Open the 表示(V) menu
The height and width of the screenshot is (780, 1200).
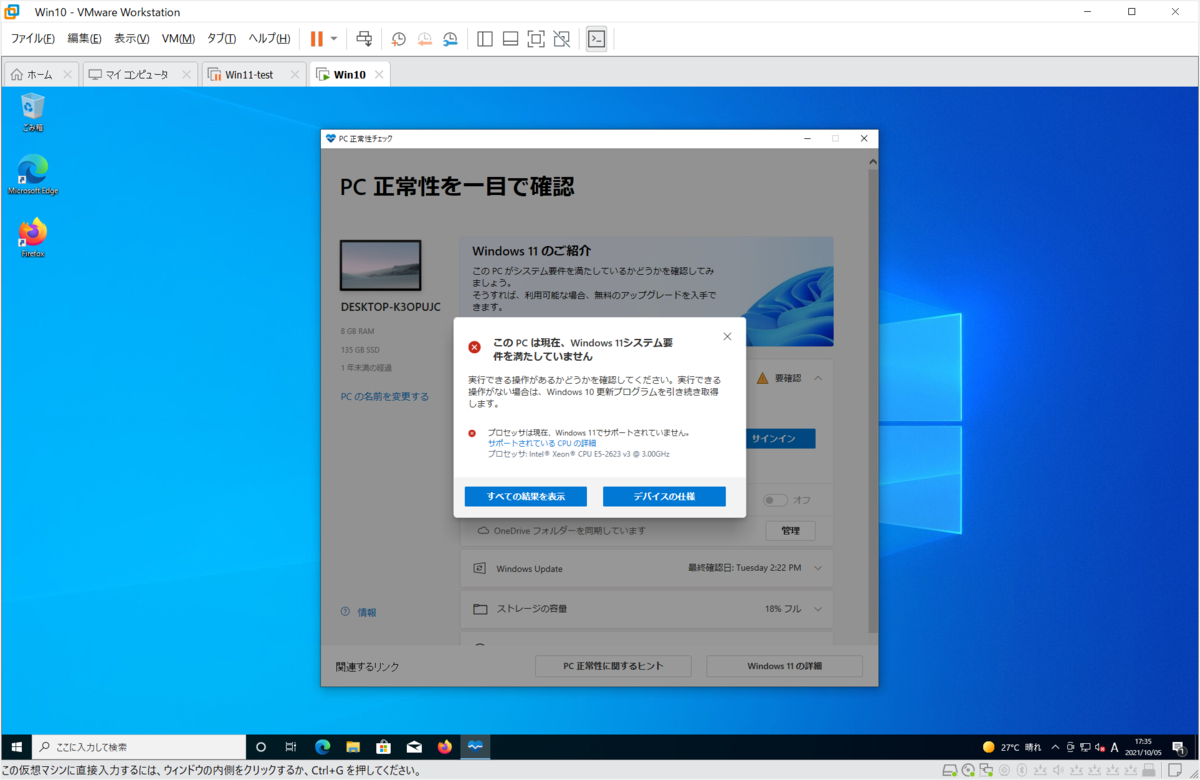coord(131,39)
